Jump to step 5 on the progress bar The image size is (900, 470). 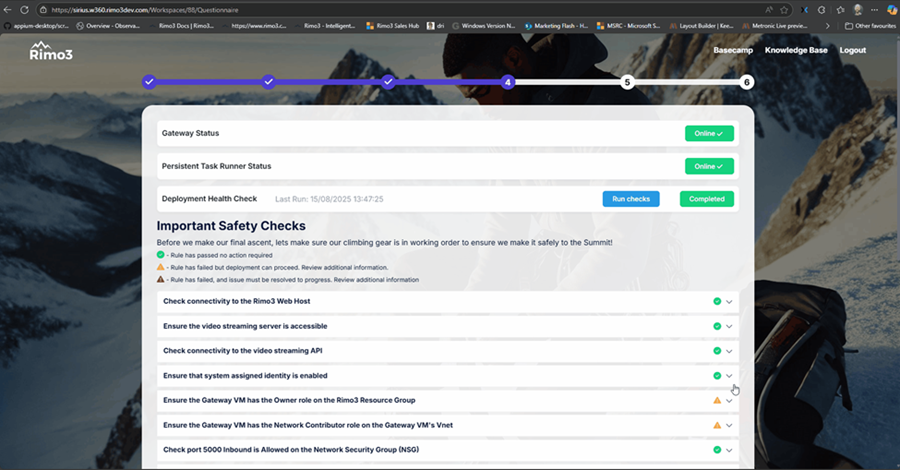pos(627,82)
